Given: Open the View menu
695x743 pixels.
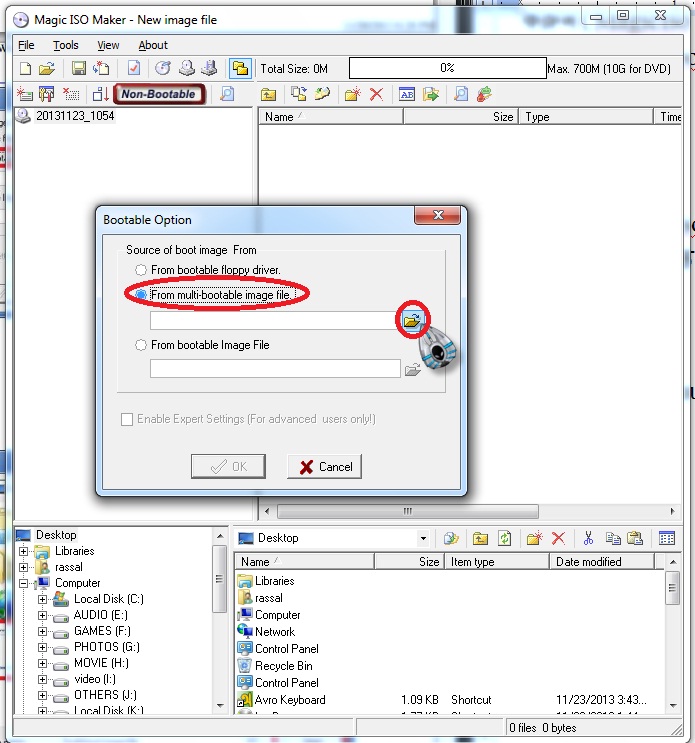Looking at the screenshot, I should (x=108, y=45).
